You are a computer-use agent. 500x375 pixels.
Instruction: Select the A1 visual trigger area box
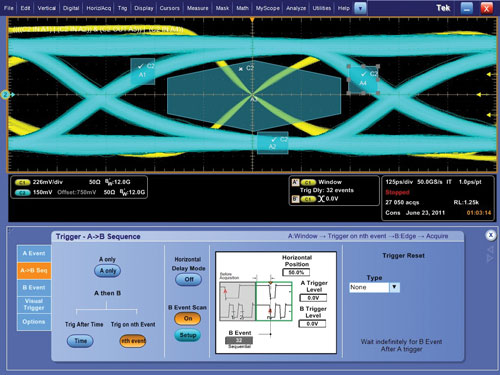(143, 71)
